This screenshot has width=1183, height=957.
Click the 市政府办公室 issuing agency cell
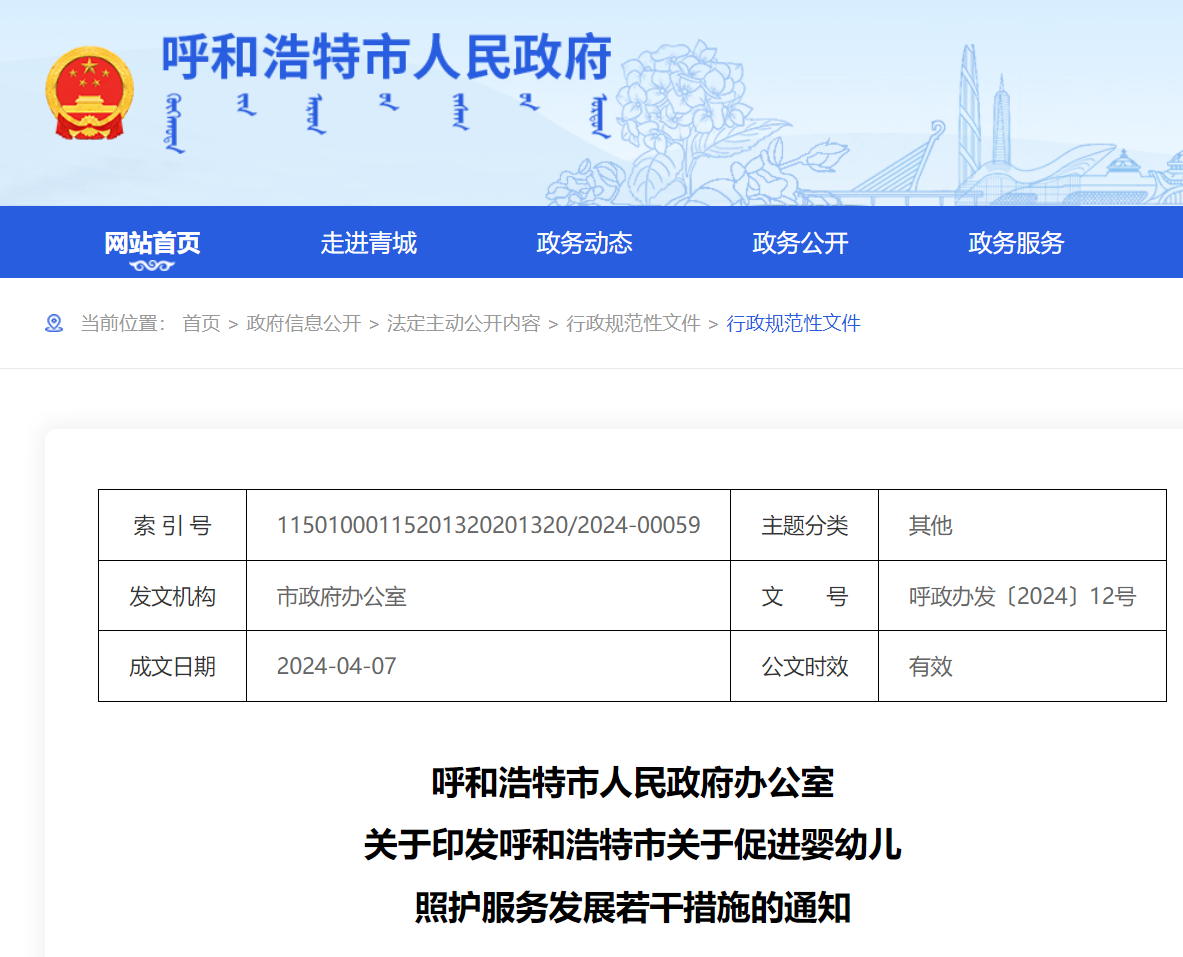341,597
